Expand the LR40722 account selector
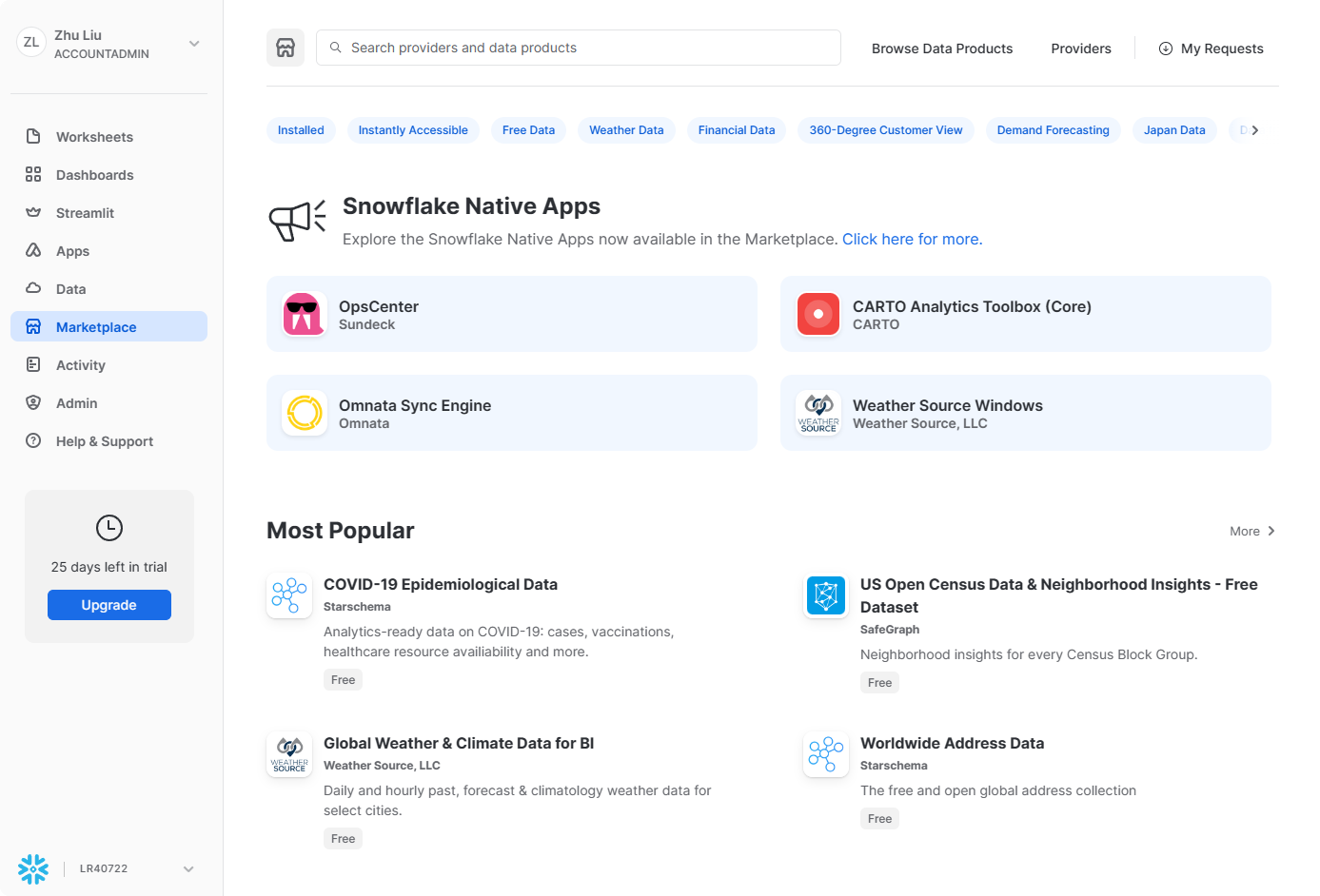1320x896 pixels. tap(188, 868)
